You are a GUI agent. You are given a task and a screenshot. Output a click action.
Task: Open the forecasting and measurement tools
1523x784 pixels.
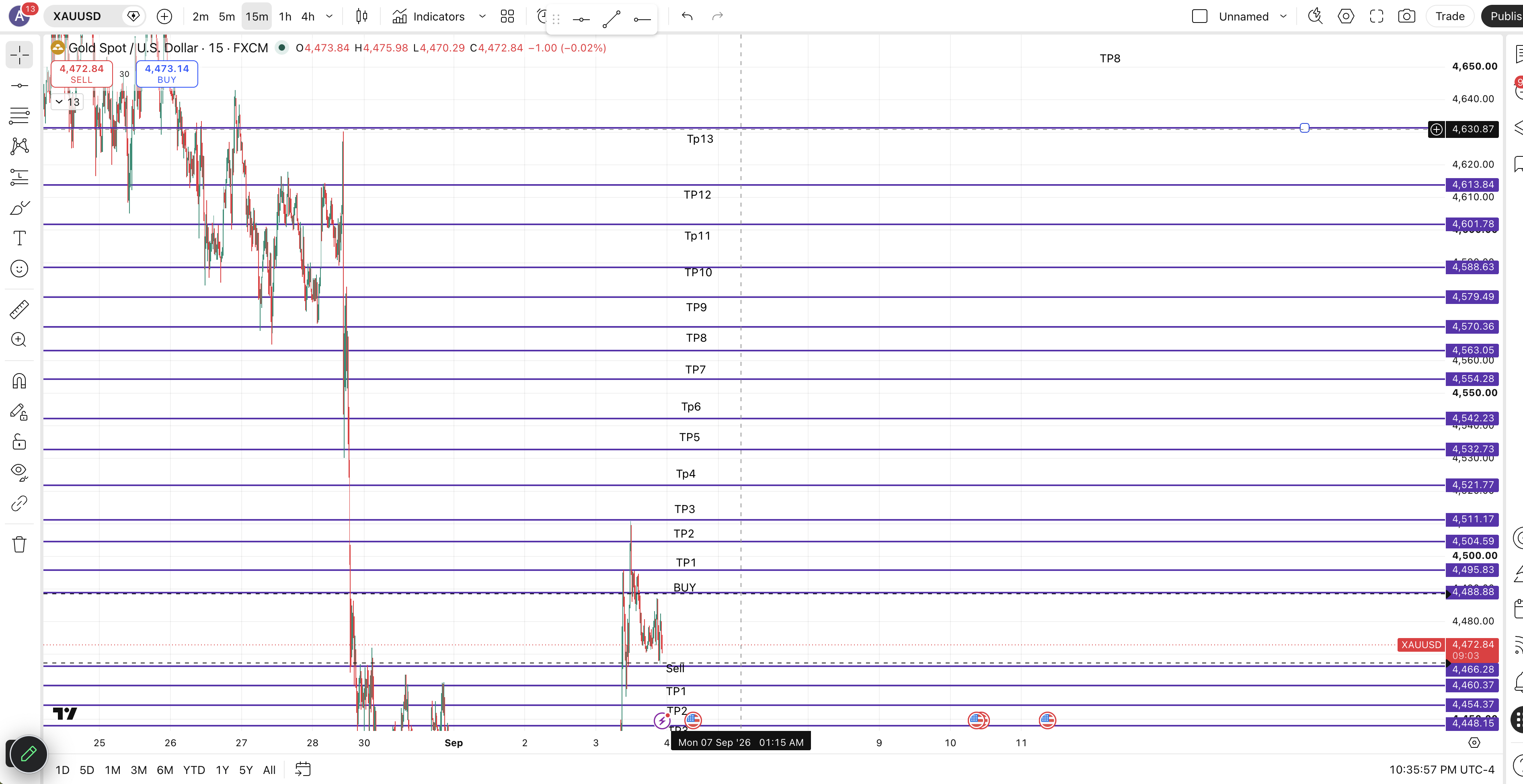coord(19,177)
